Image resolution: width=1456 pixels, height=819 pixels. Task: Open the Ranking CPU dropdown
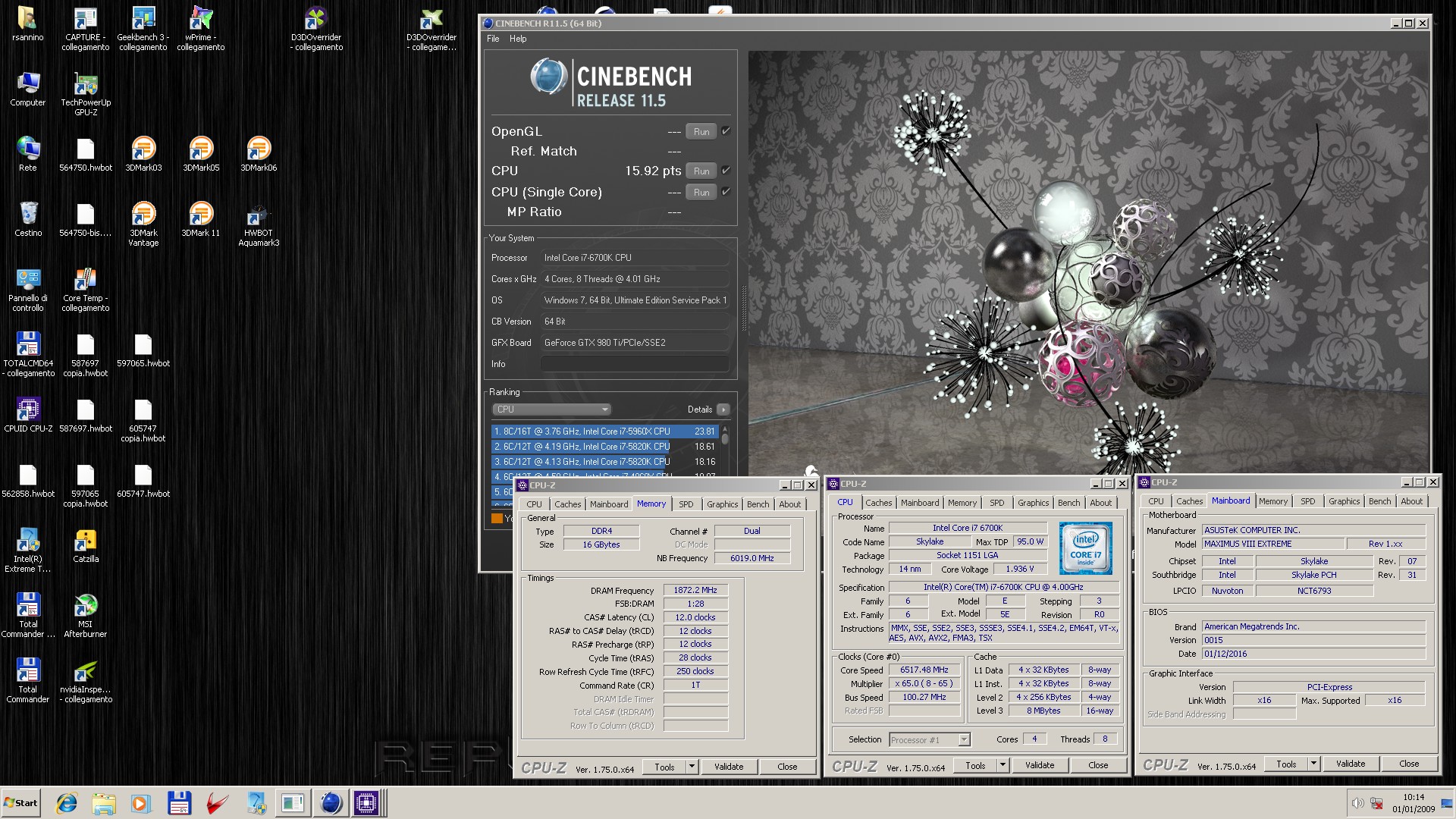(x=551, y=409)
